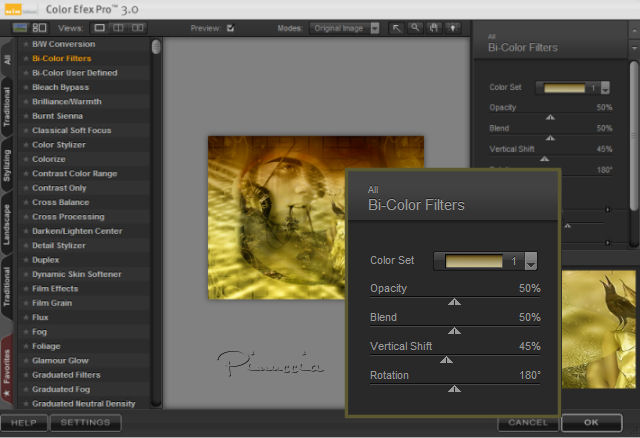The height and width of the screenshot is (438, 640).
Task: Click the first filter list layout icon
Action: click(20, 28)
